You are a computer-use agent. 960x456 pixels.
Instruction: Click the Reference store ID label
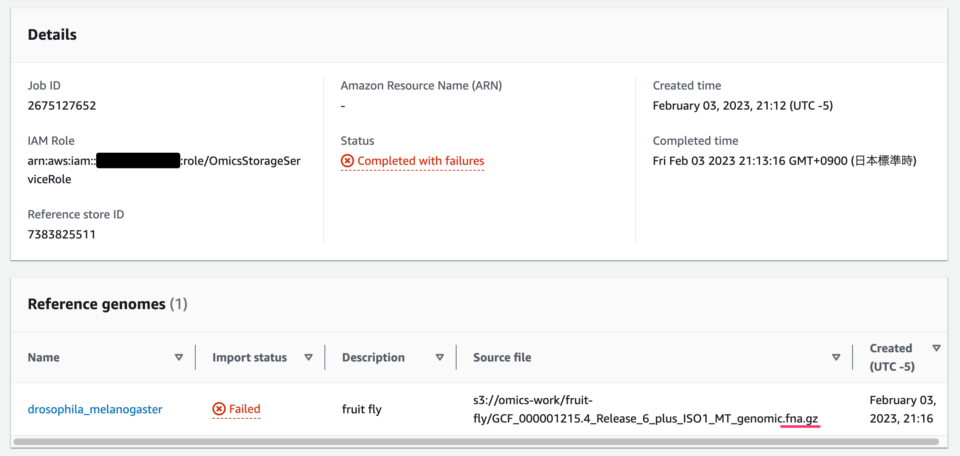point(76,214)
